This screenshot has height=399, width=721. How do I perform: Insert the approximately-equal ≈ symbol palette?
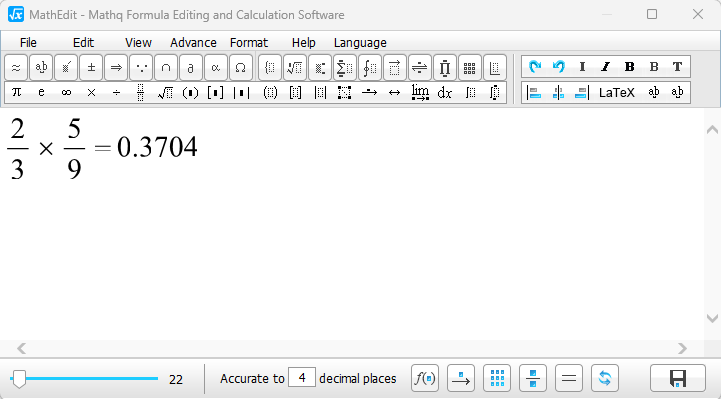(16, 68)
